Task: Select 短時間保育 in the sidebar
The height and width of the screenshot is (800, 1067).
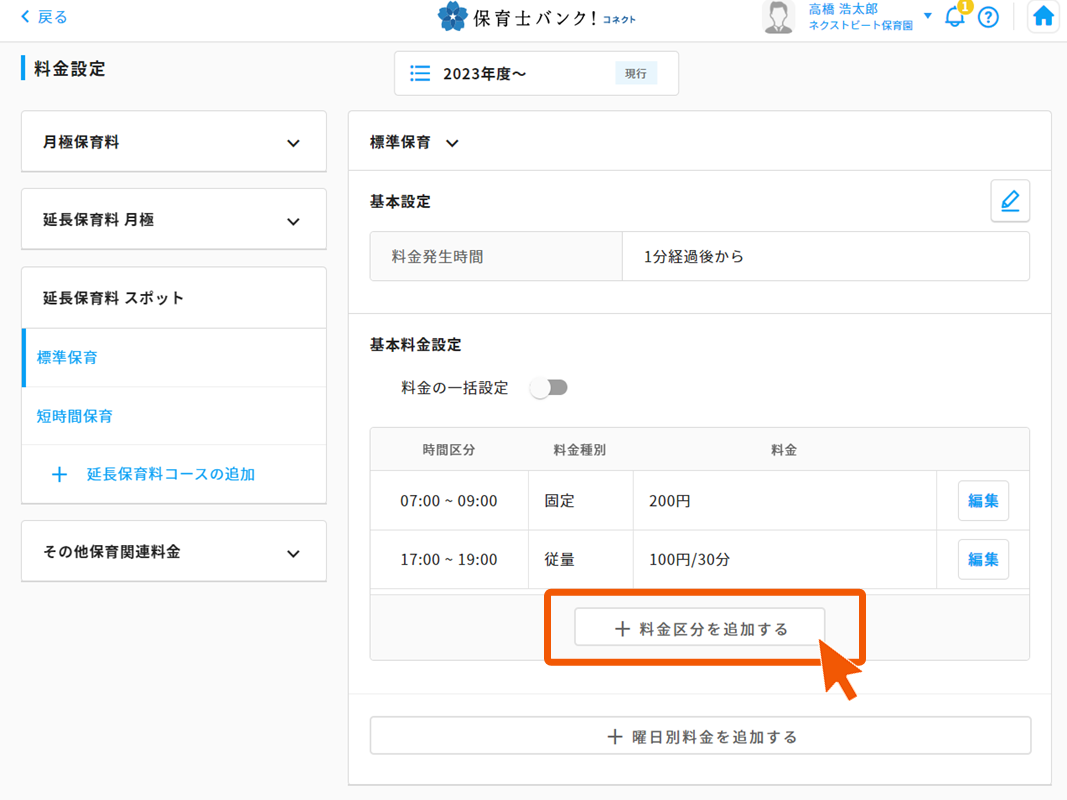Action: pos(75,416)
